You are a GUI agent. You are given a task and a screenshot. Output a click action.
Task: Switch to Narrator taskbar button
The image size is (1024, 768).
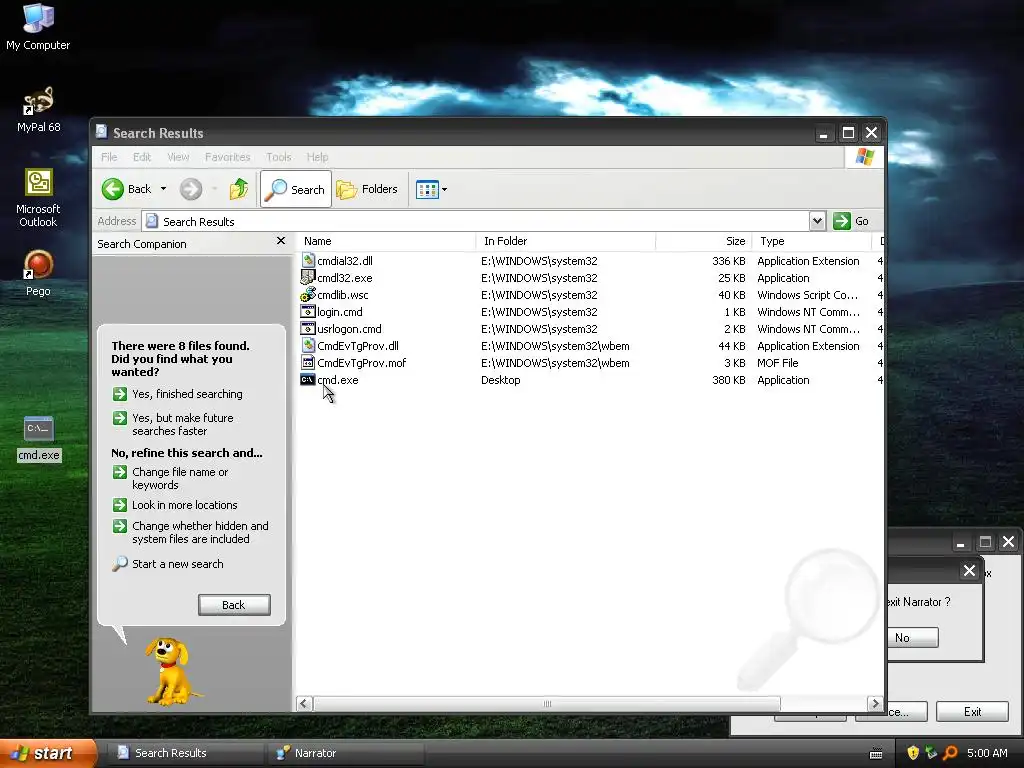[x=345, y=753]
